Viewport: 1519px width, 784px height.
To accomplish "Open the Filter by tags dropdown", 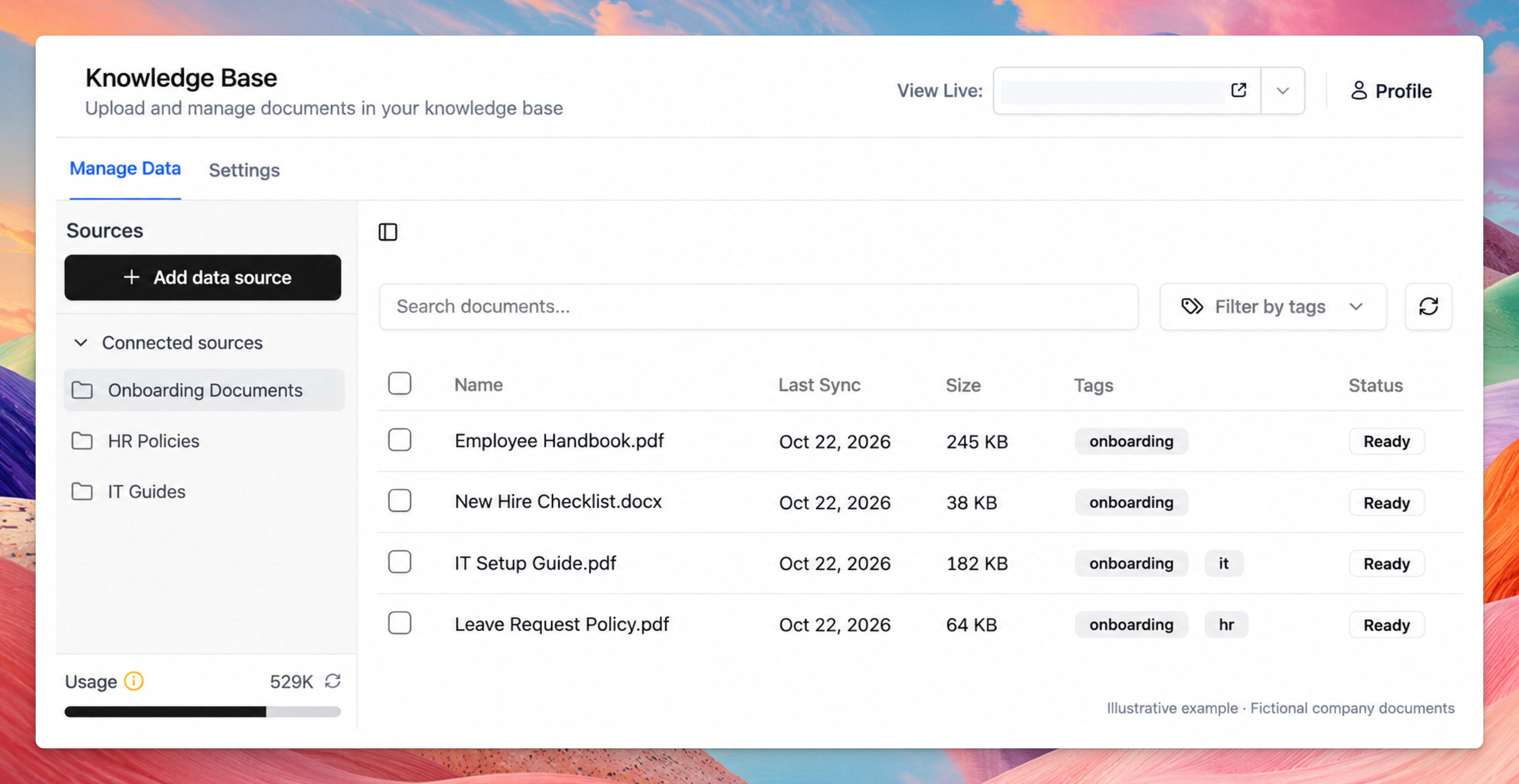I will [1272, 307].
